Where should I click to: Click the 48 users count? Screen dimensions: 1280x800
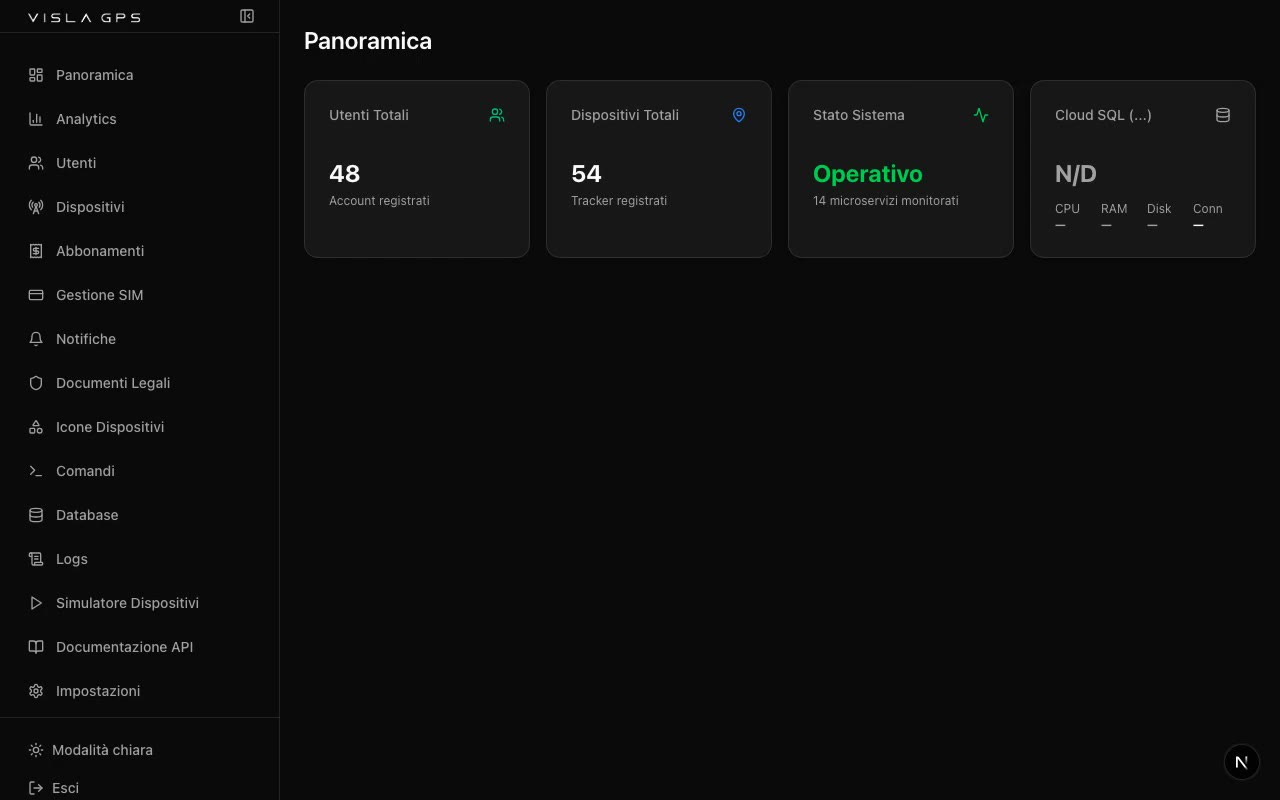(344, 174)
